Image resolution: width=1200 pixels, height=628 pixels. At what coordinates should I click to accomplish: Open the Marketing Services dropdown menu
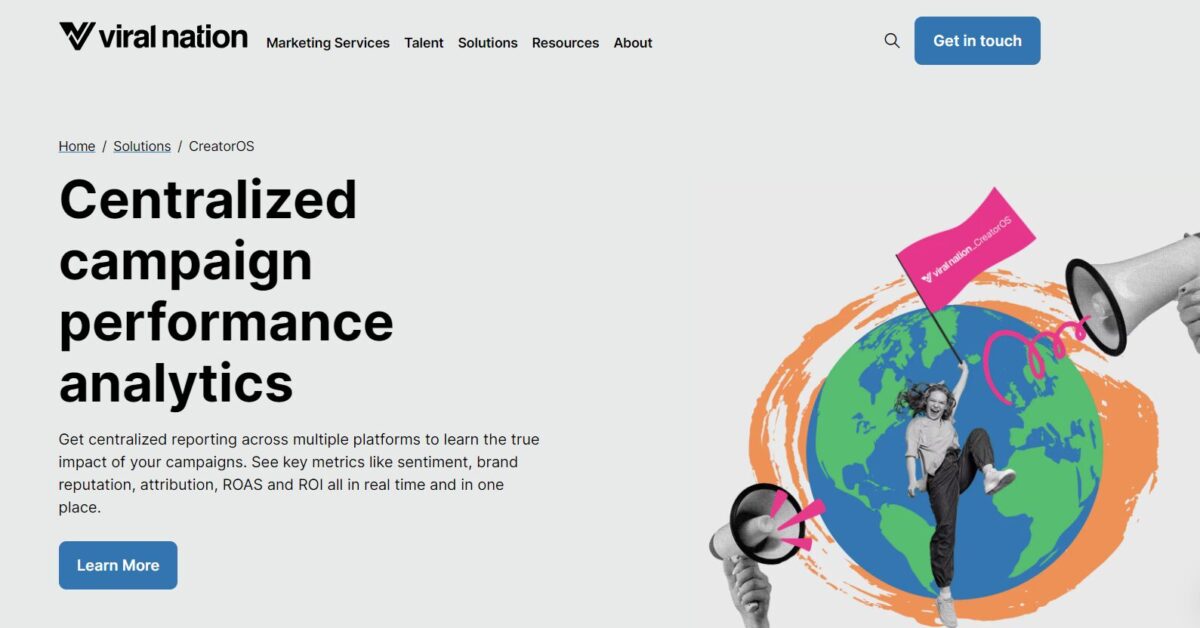(x=328, y=43)
